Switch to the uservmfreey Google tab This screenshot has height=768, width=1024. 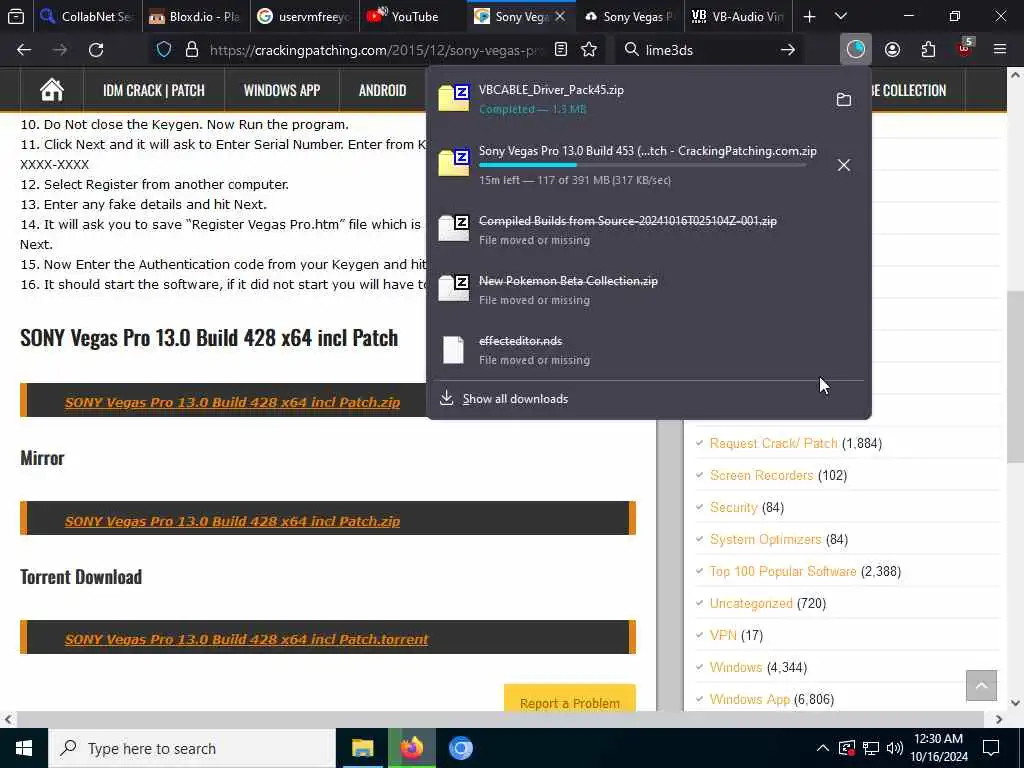pos(304,16)
